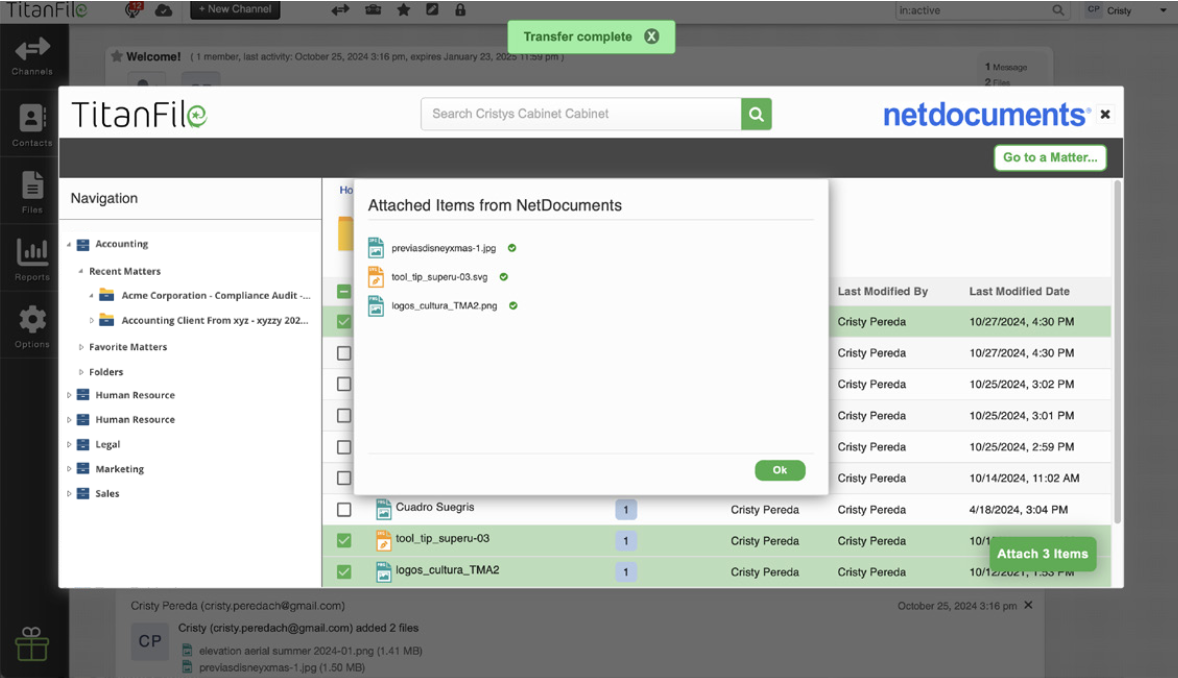
Task: Click the pencil edit icon in top toolbar
Action: point(432,10)
